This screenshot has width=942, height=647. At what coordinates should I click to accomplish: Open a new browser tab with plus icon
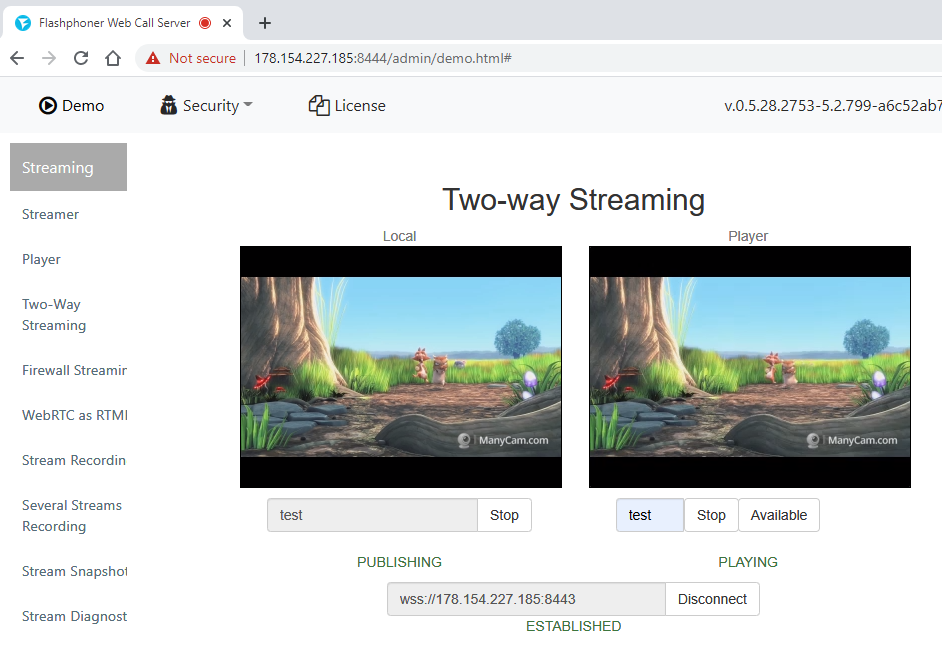pyautogui.click(x=265, y=23)
